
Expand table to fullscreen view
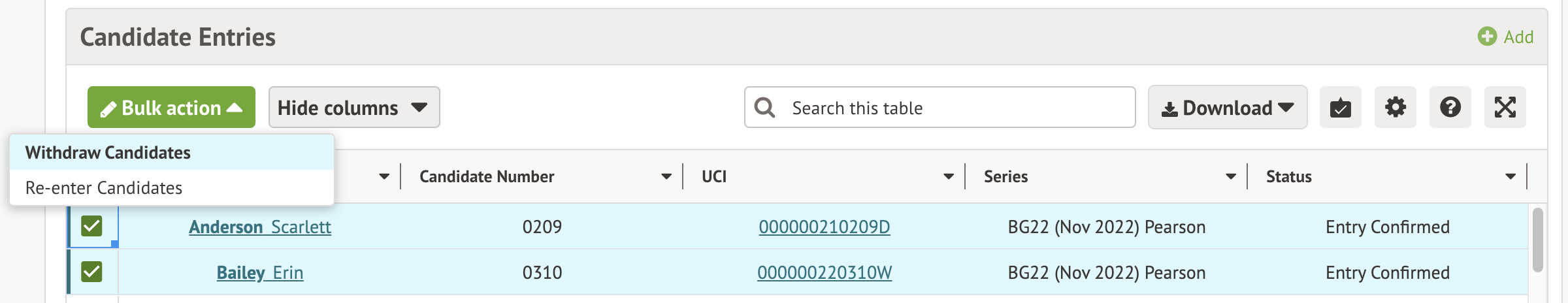click(x=1505, y=107)
